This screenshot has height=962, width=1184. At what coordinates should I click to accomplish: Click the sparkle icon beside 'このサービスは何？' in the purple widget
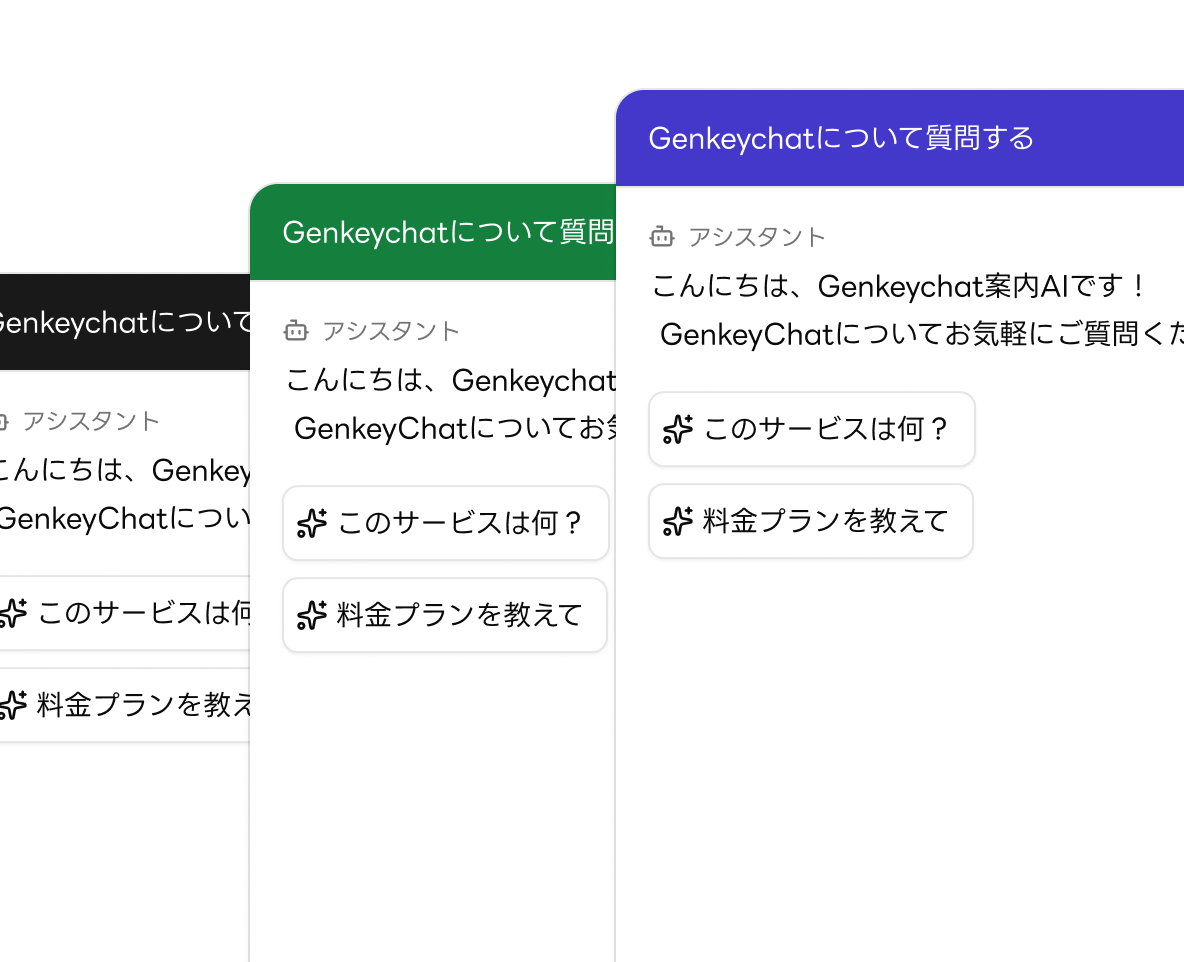coord(677,429)
